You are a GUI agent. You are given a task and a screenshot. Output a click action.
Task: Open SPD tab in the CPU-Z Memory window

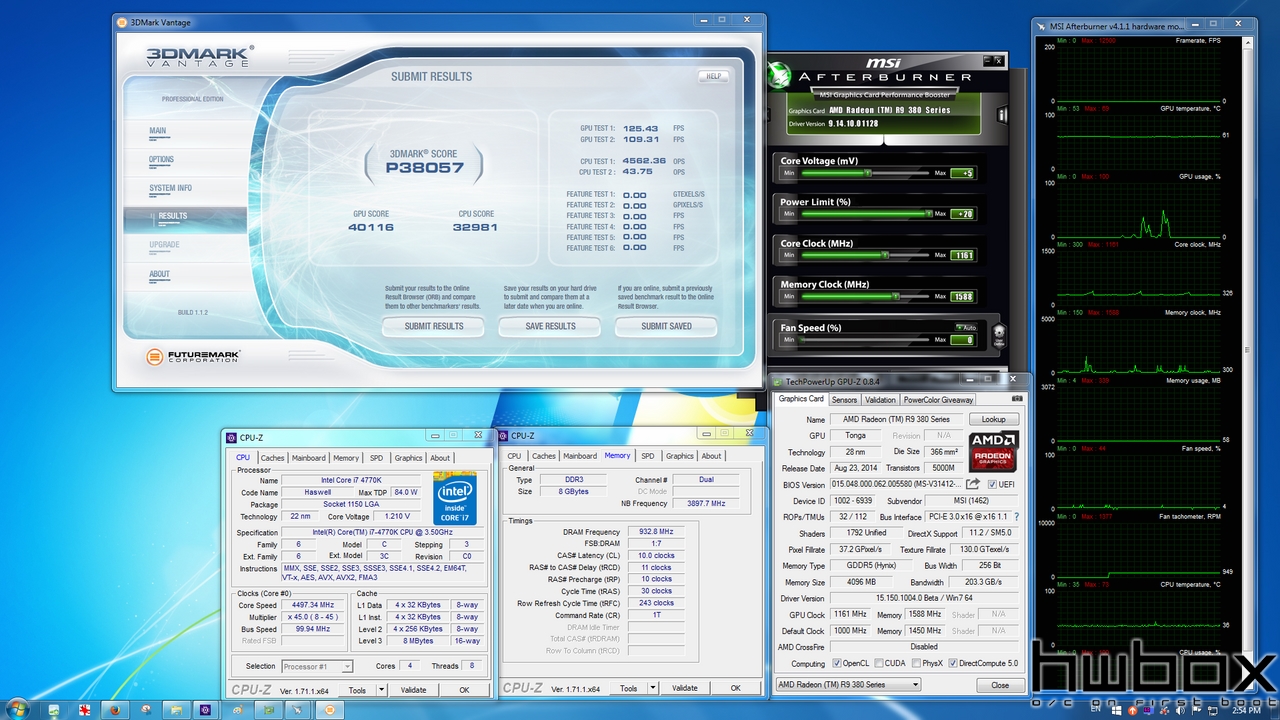tap(648, 456)
